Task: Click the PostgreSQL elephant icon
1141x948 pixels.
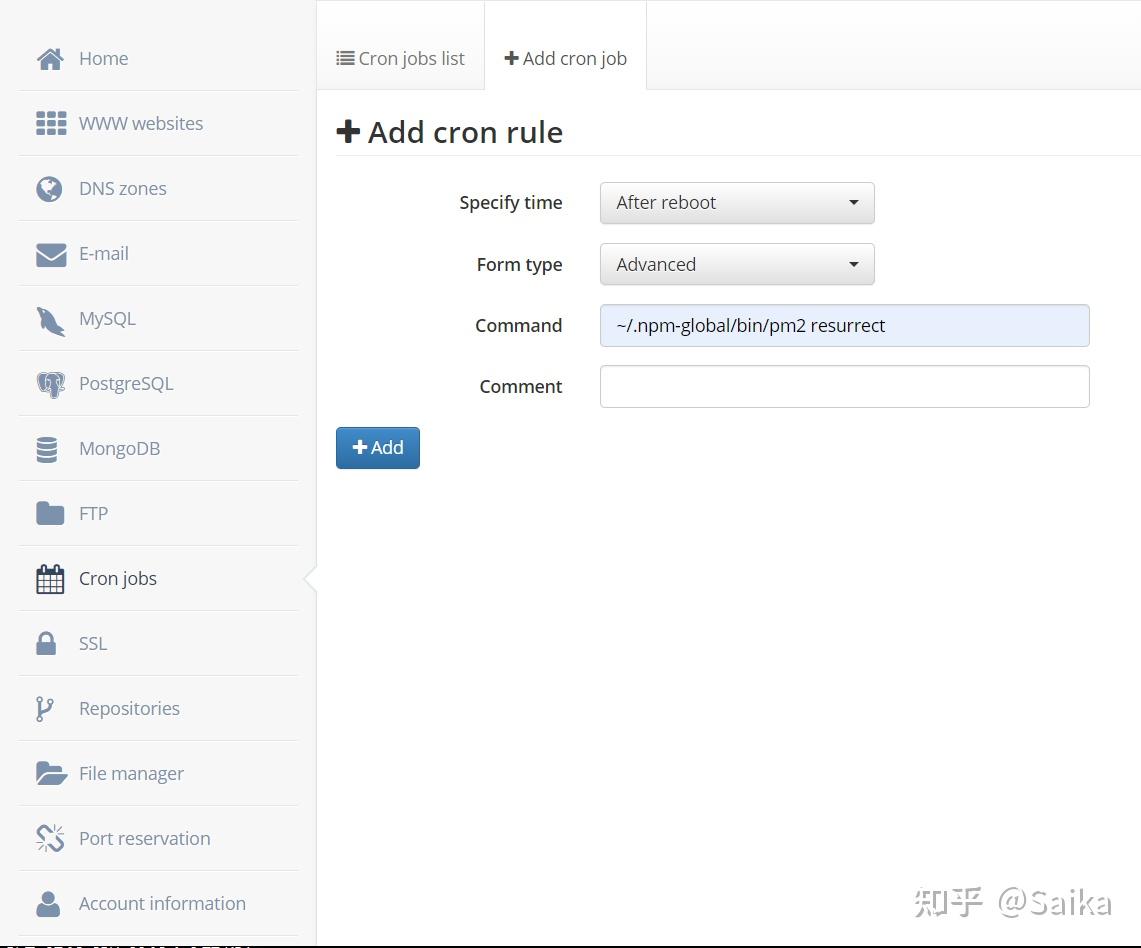Action: [x=50, y=384]
